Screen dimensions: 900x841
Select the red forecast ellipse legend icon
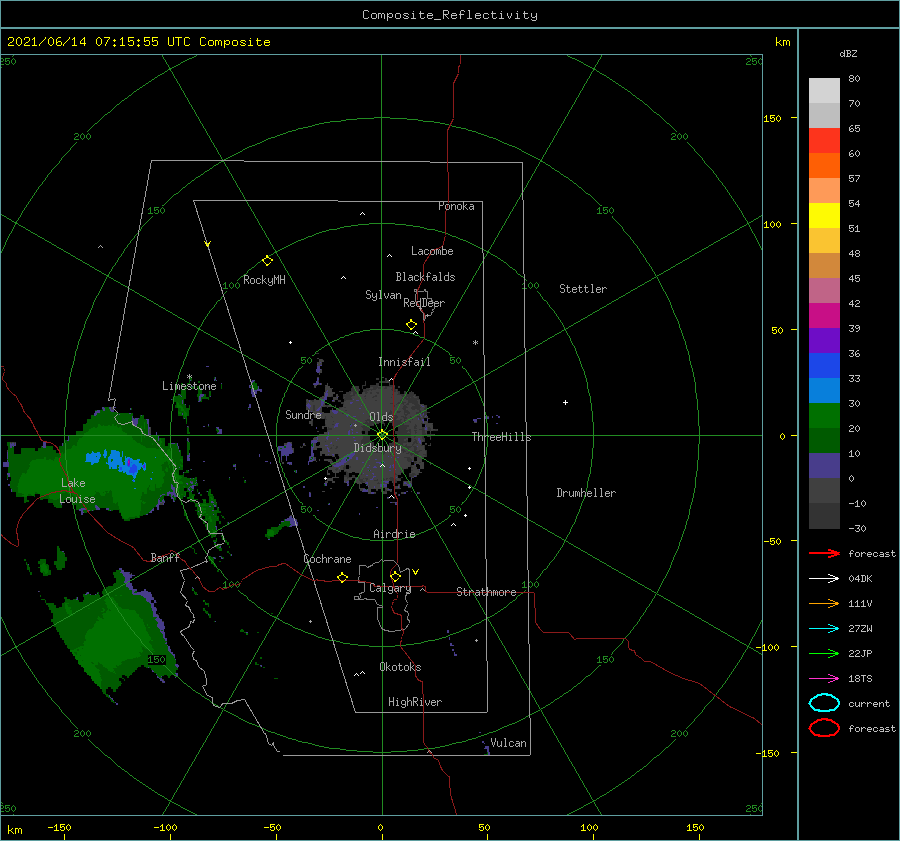[x=824, y=728]
